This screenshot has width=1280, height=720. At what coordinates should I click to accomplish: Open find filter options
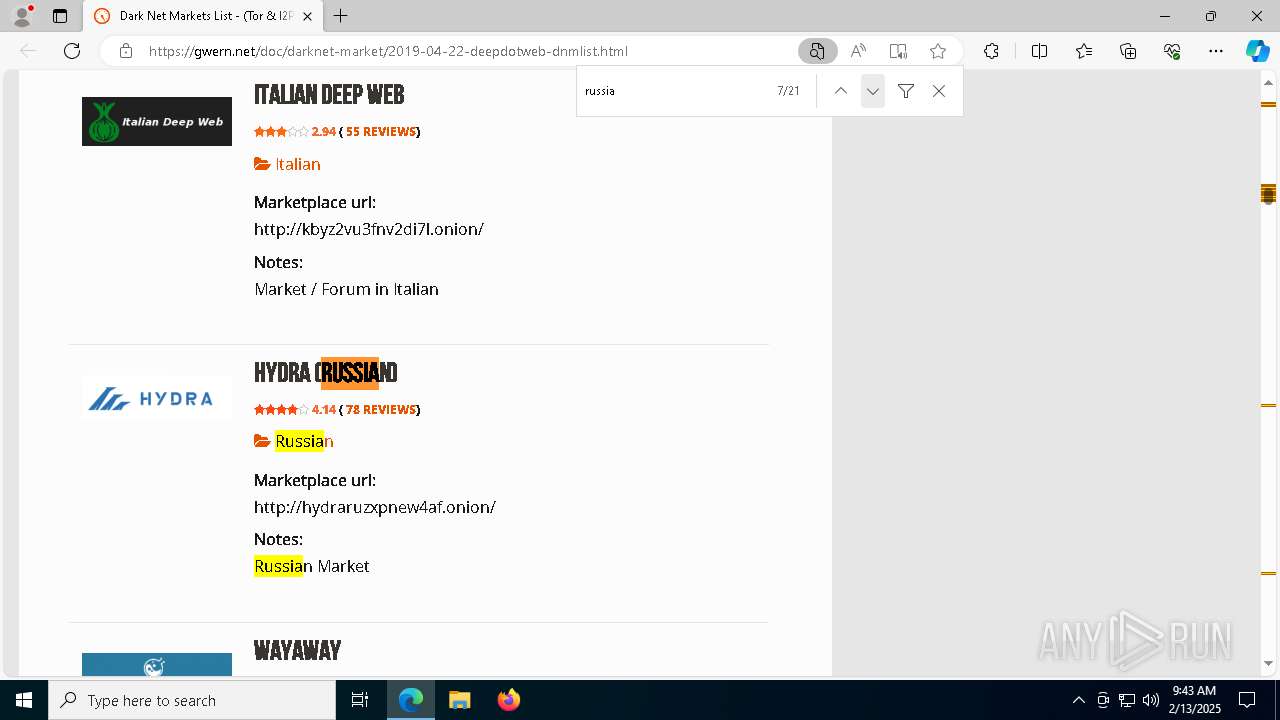click(906, 91)
